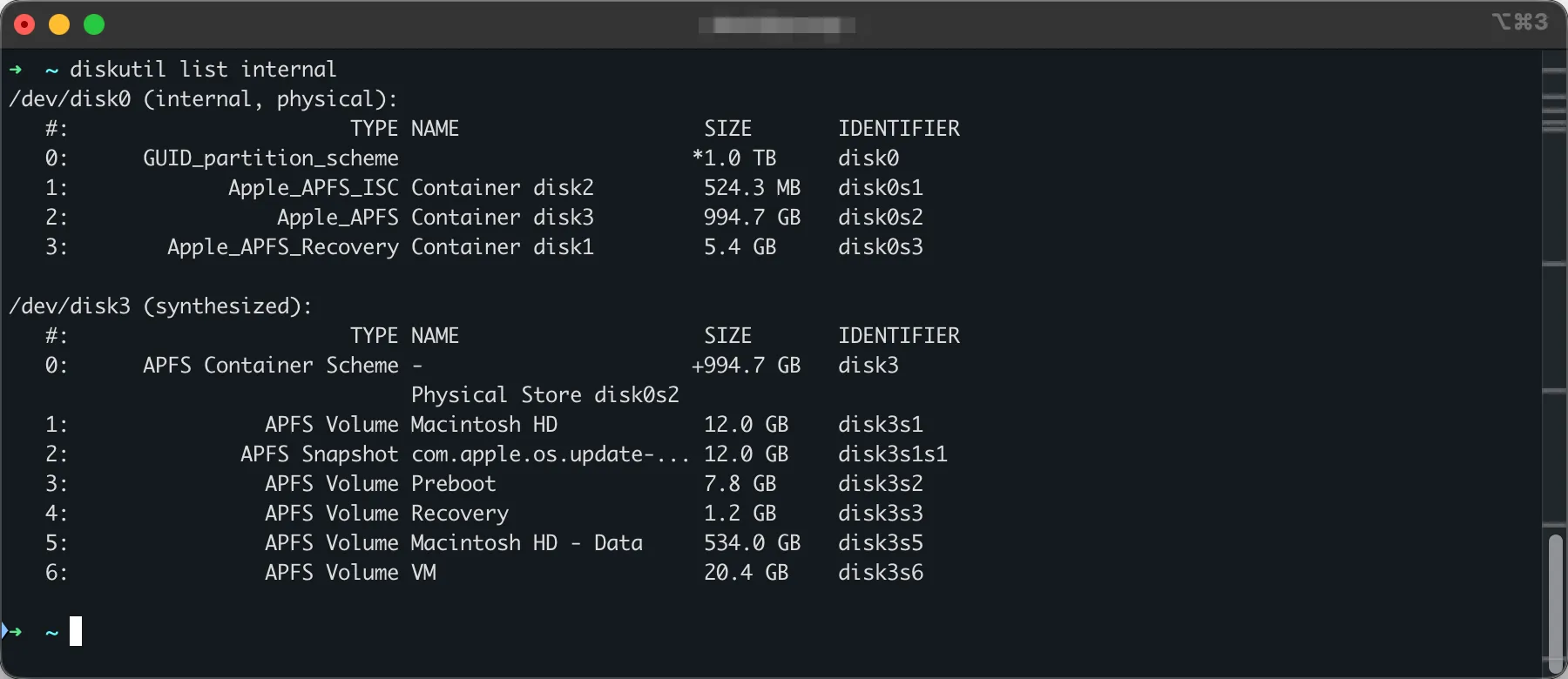1568x679 pixels.
Task: Click the 'IDENTIFIER' column header of disk0 table
Action: tap(899, 129)
